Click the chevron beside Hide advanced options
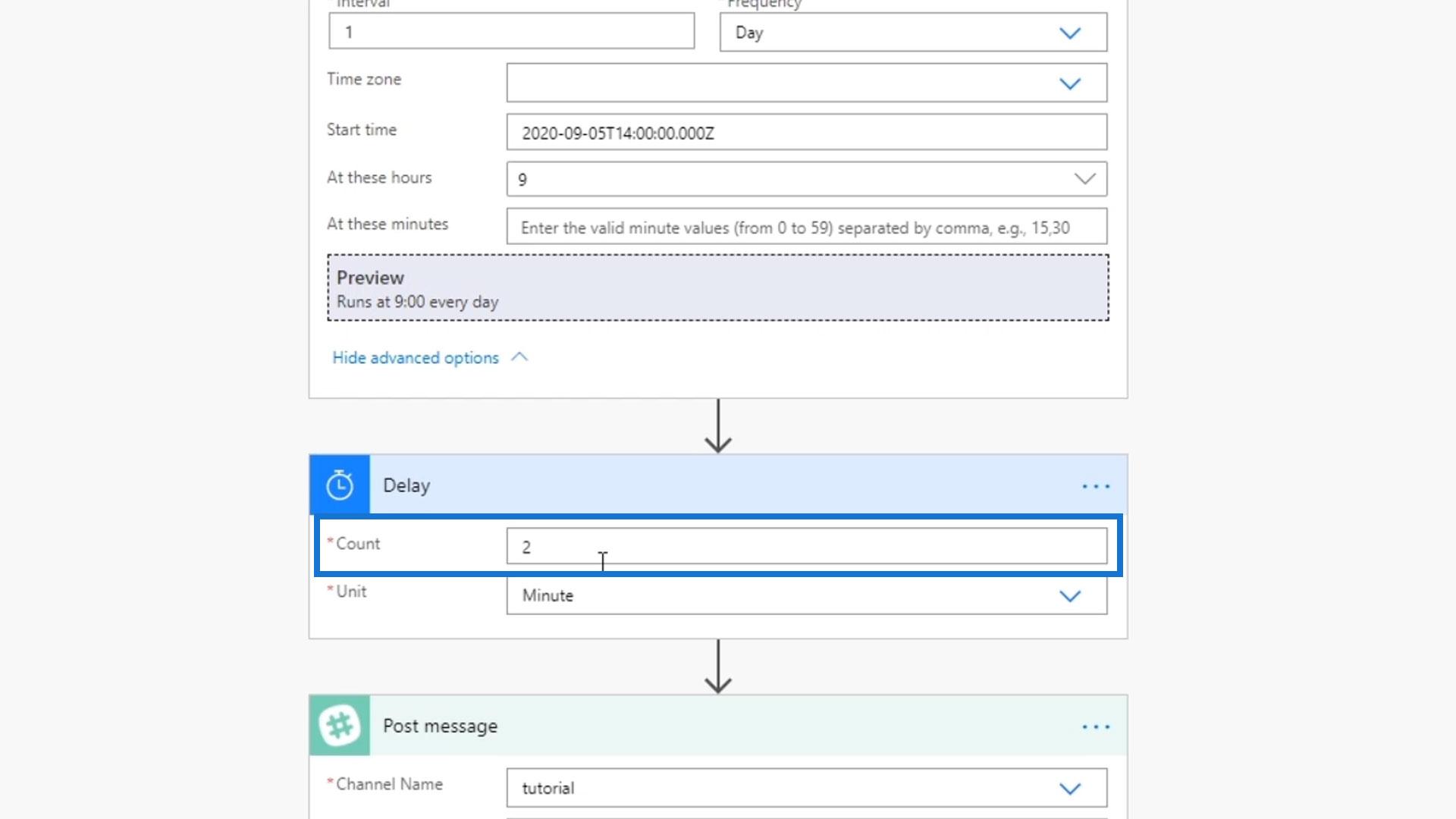The height and width of the screenshot is (819, 1456). (x=519, y=357)
